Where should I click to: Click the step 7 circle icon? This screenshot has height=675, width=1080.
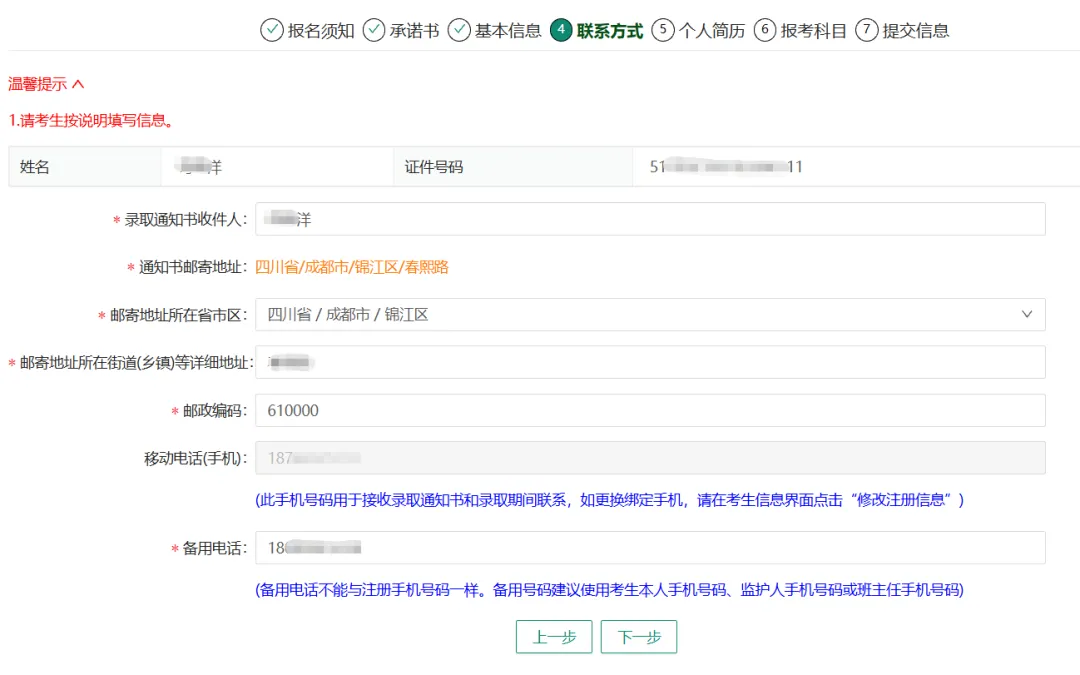coord(866,30)
